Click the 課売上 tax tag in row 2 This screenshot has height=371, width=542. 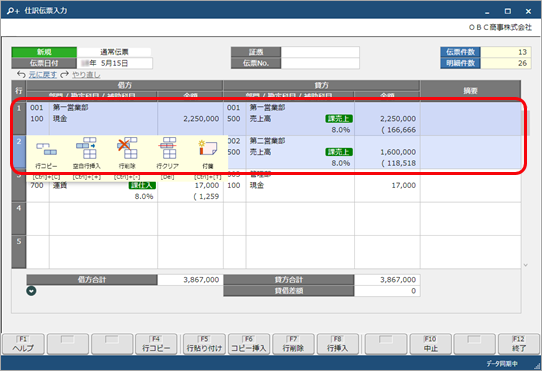(x=339, y=152)
